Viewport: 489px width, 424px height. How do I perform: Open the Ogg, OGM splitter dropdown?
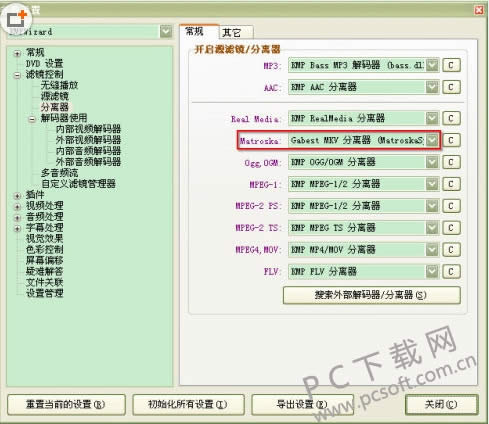tap(432, 162)
